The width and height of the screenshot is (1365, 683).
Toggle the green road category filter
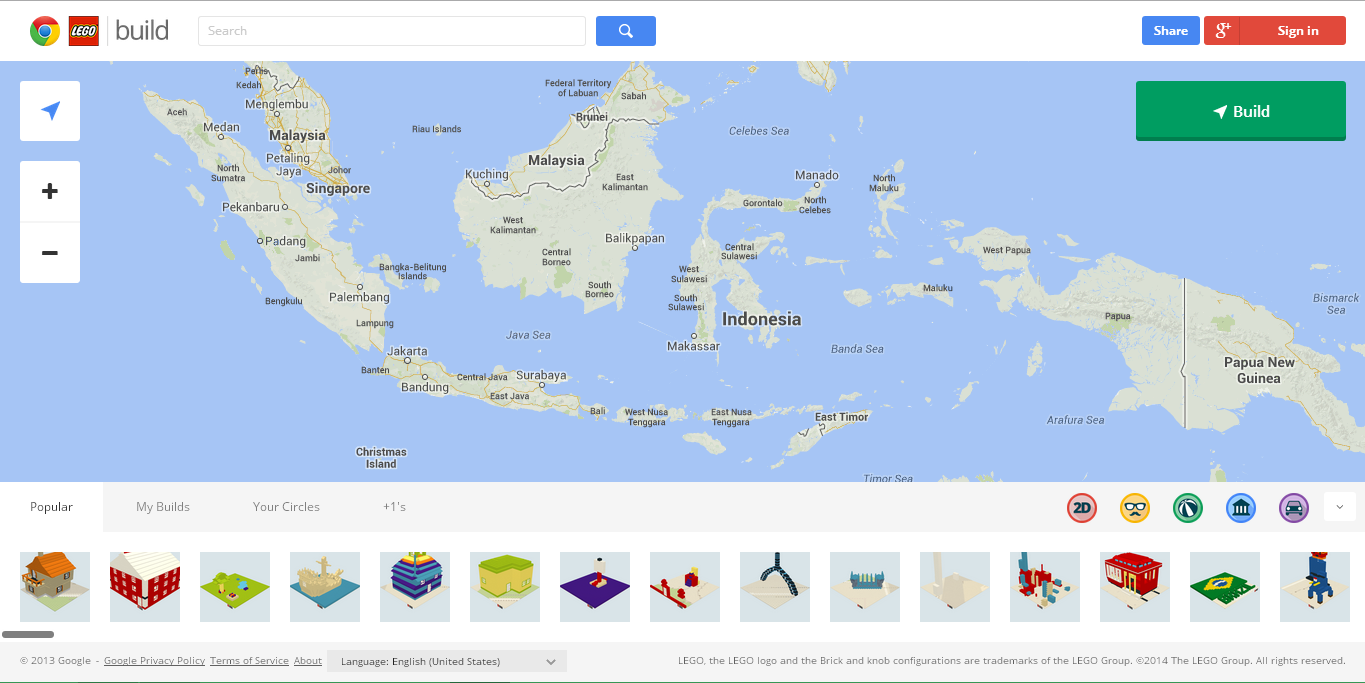[1188, 508]
